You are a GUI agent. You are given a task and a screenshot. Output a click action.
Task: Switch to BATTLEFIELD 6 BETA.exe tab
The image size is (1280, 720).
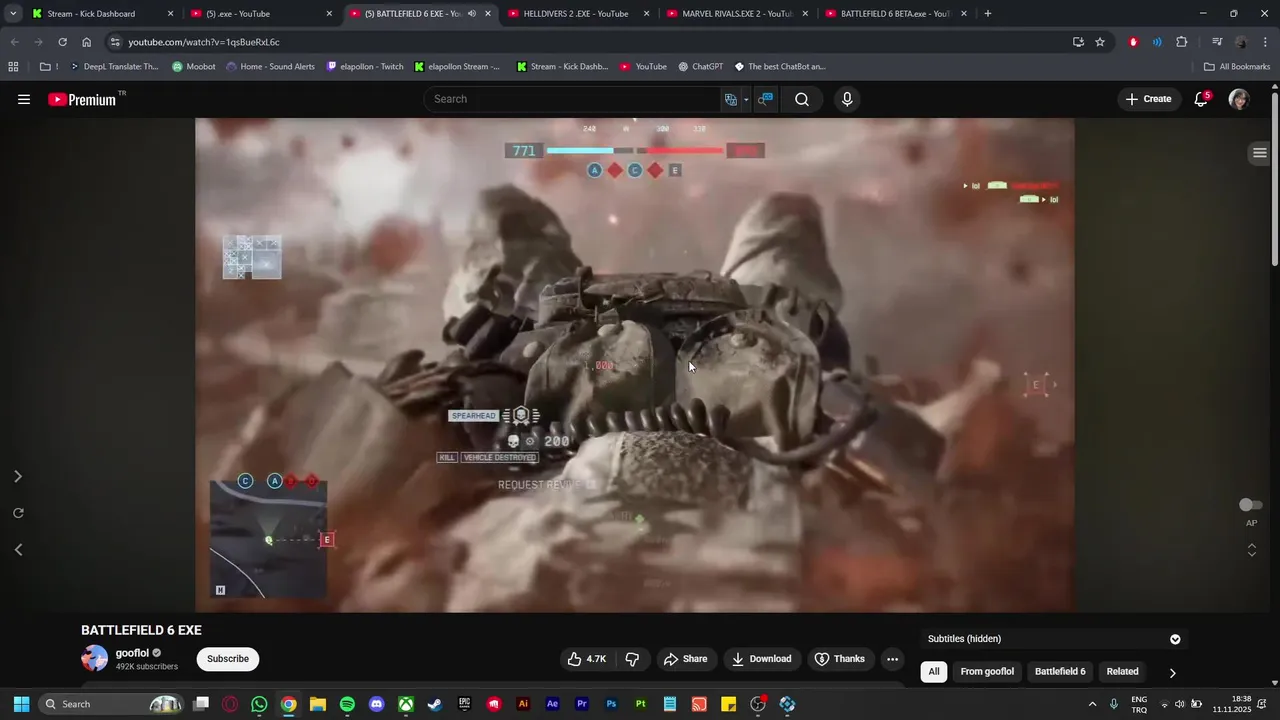tap(897, 14)
